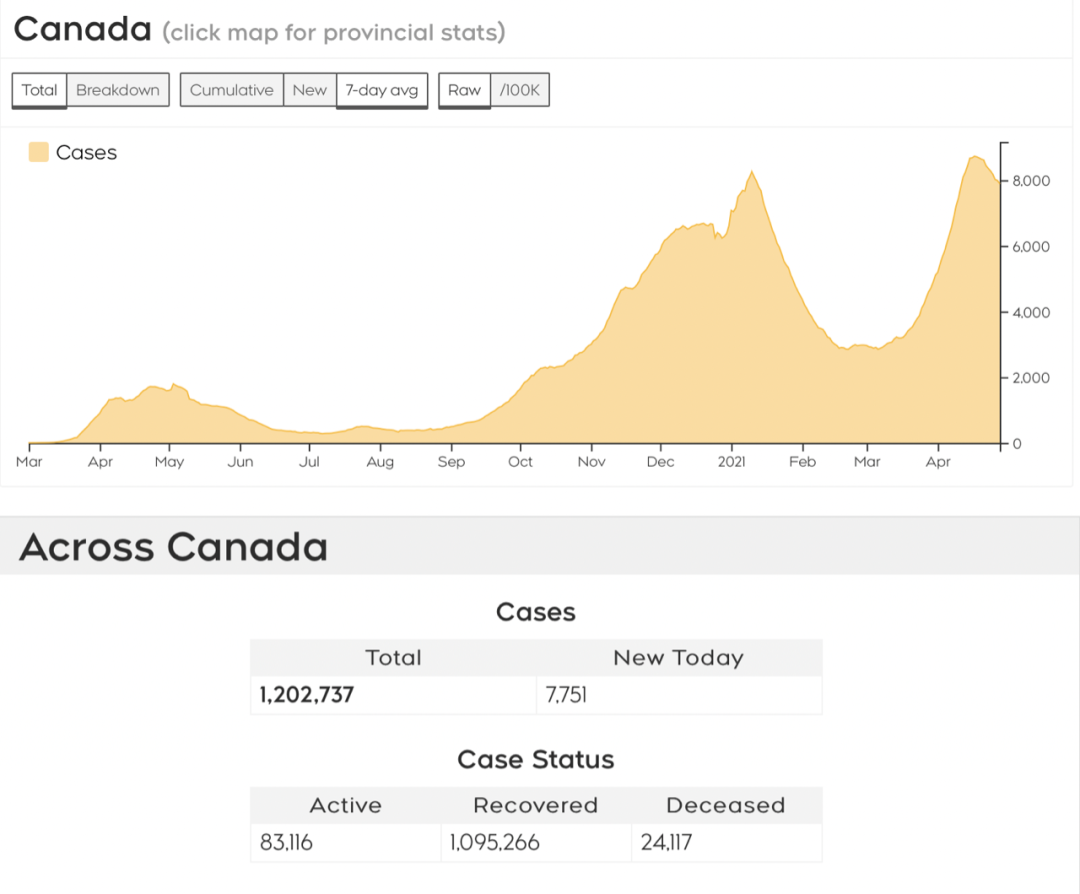
Task: Click the deceased value 24,117
Action: (x=666, y=842)
